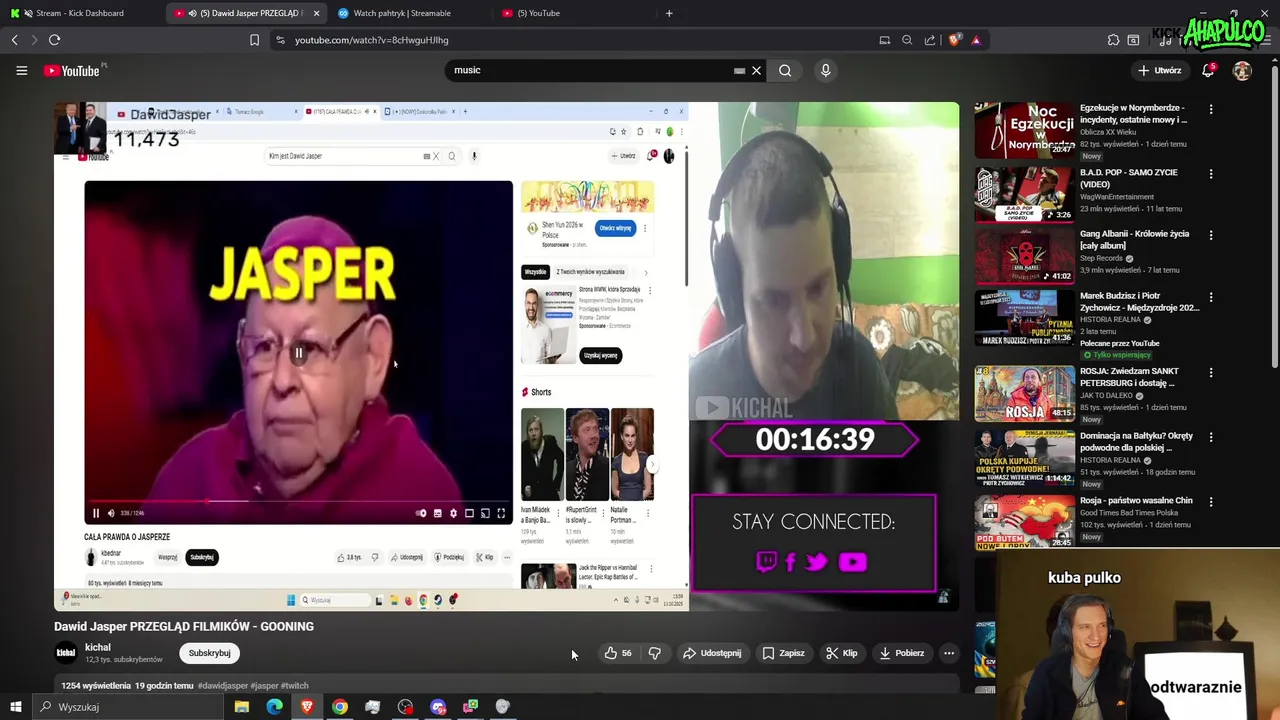This screenshot has width=1280, height=720.
Task: Subscribe with the Subskrybuj button
Action: click(x=210, y=653)
